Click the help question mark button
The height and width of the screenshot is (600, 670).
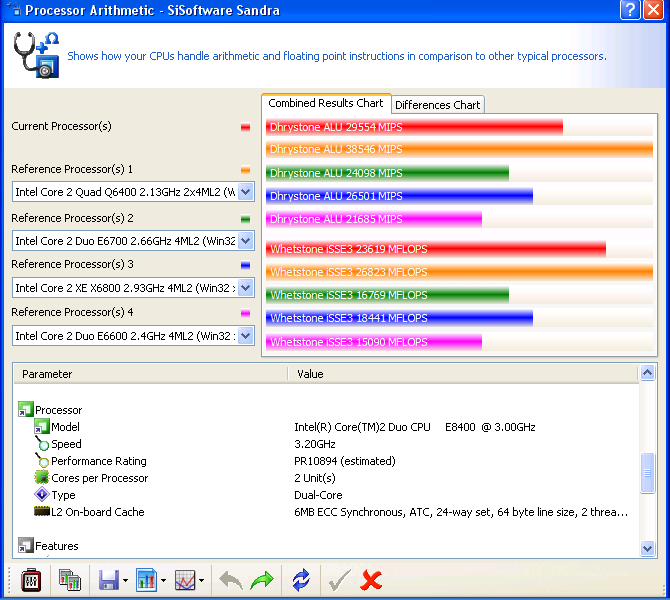[630, 9]
